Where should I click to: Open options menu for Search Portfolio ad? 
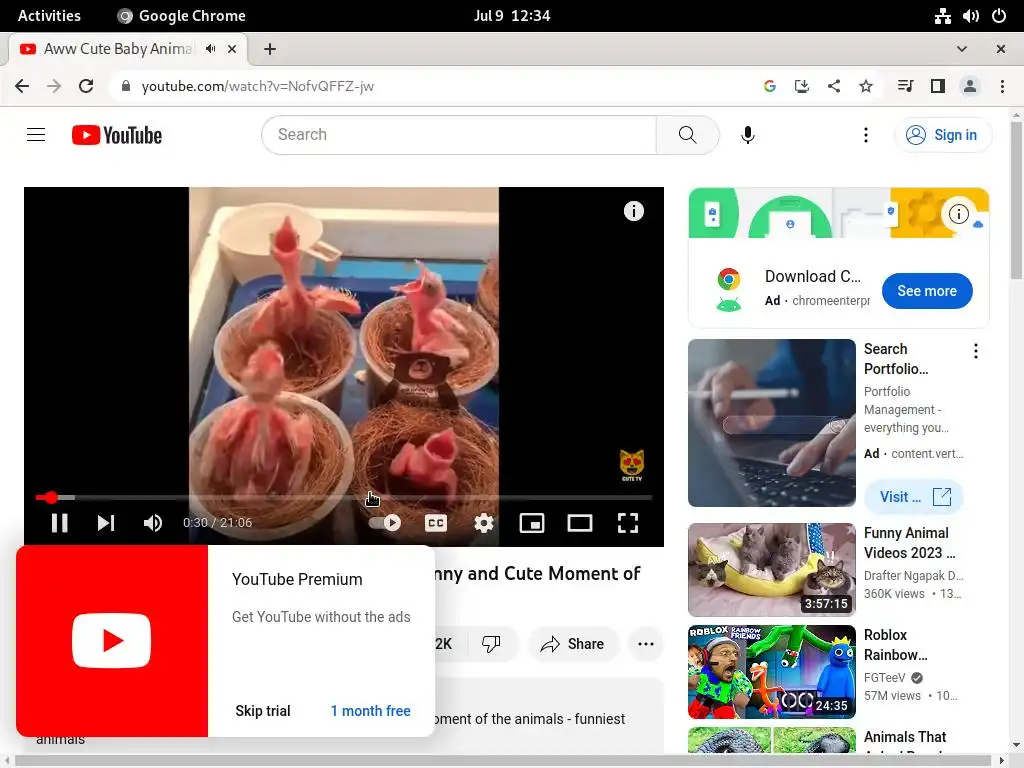976,351
